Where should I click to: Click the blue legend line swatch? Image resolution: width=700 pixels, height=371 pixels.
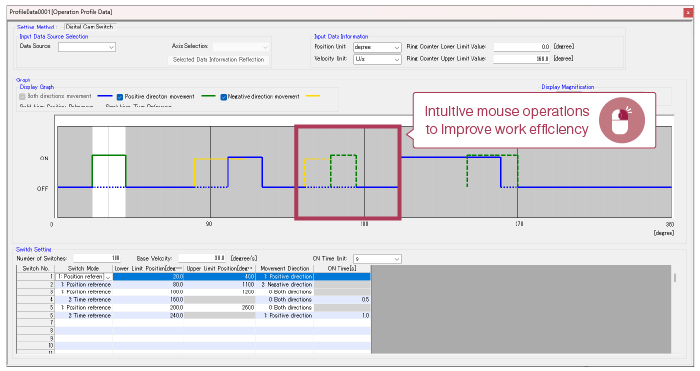click(x=105, y=96)
